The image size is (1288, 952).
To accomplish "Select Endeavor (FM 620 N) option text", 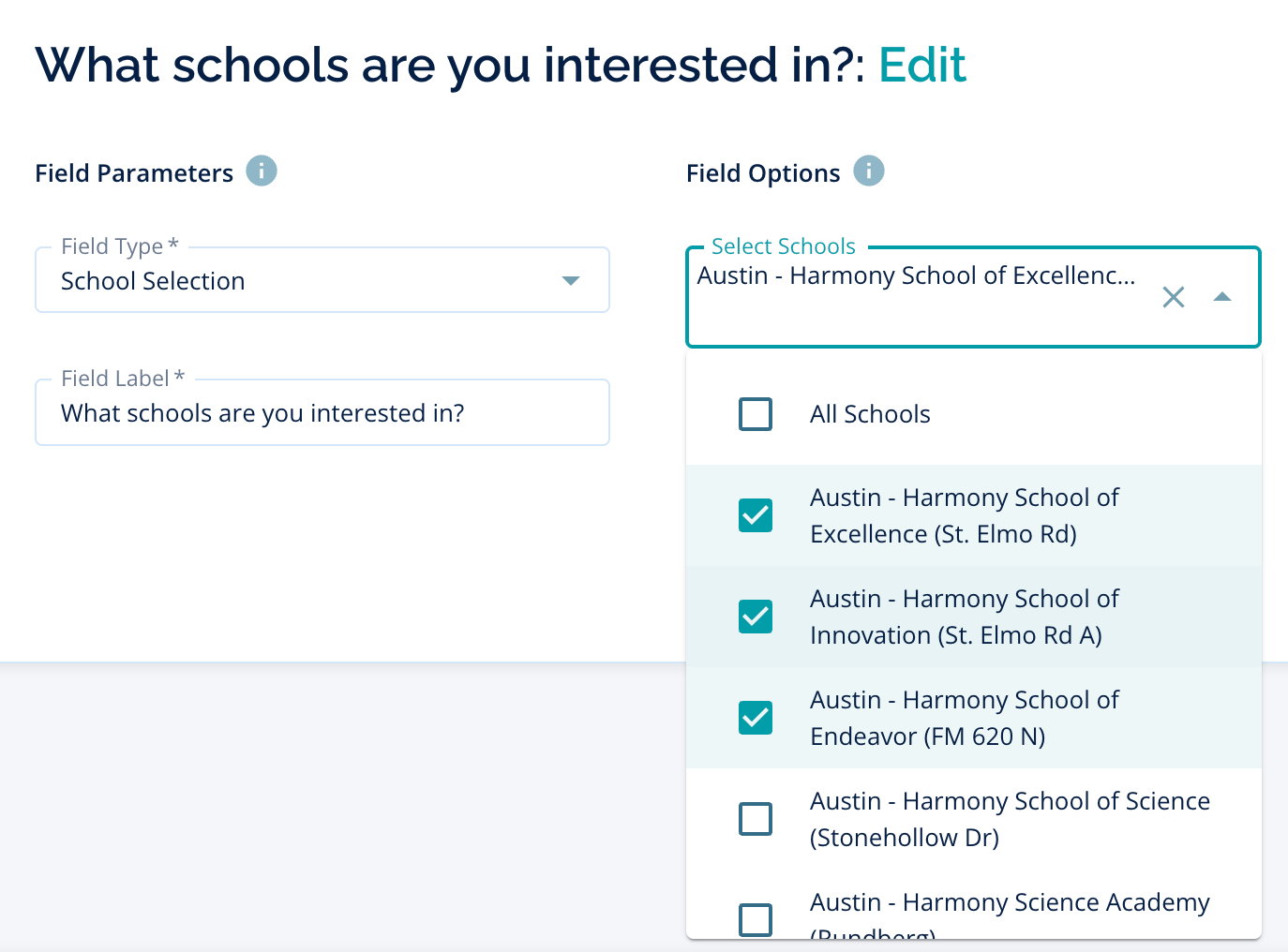I will tap(964, 718).
